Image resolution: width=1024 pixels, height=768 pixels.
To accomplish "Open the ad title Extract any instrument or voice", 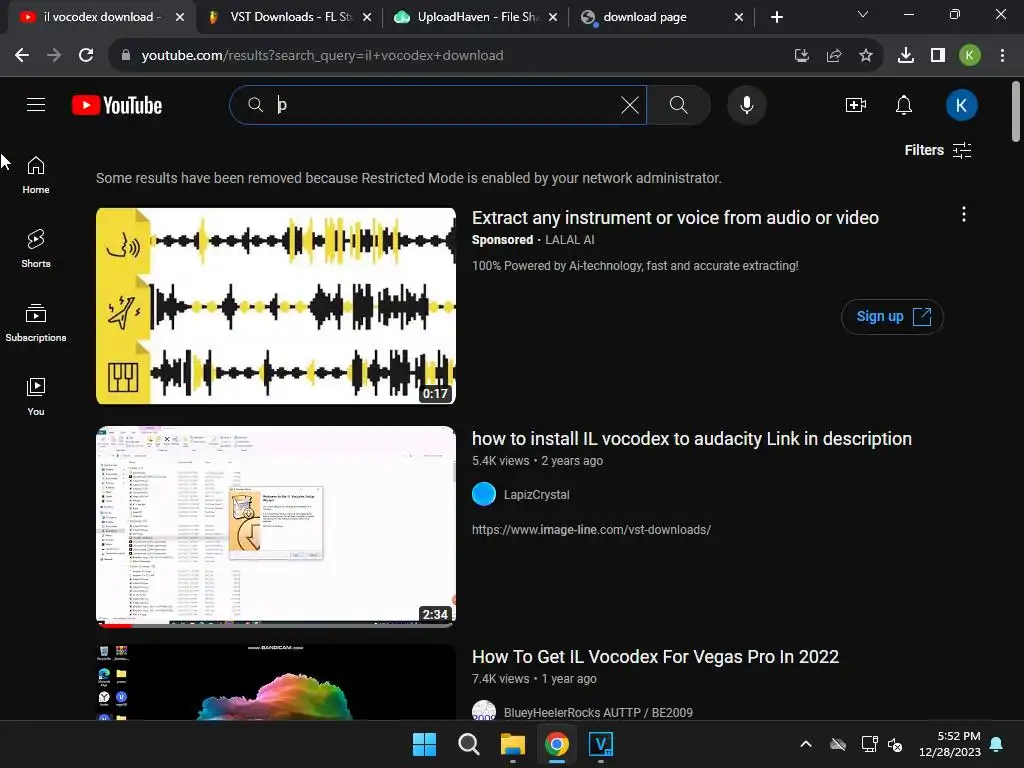I will coord(675,217).
